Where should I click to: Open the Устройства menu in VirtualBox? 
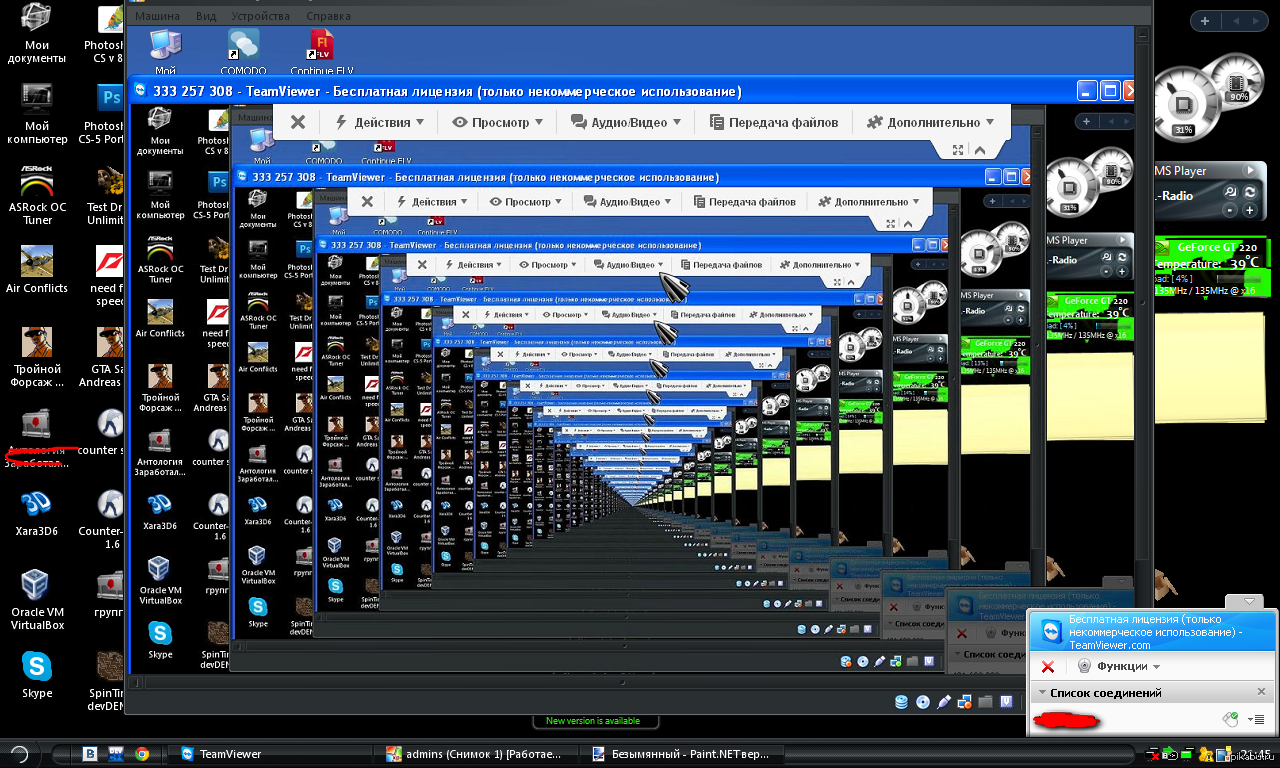(259, 16)
